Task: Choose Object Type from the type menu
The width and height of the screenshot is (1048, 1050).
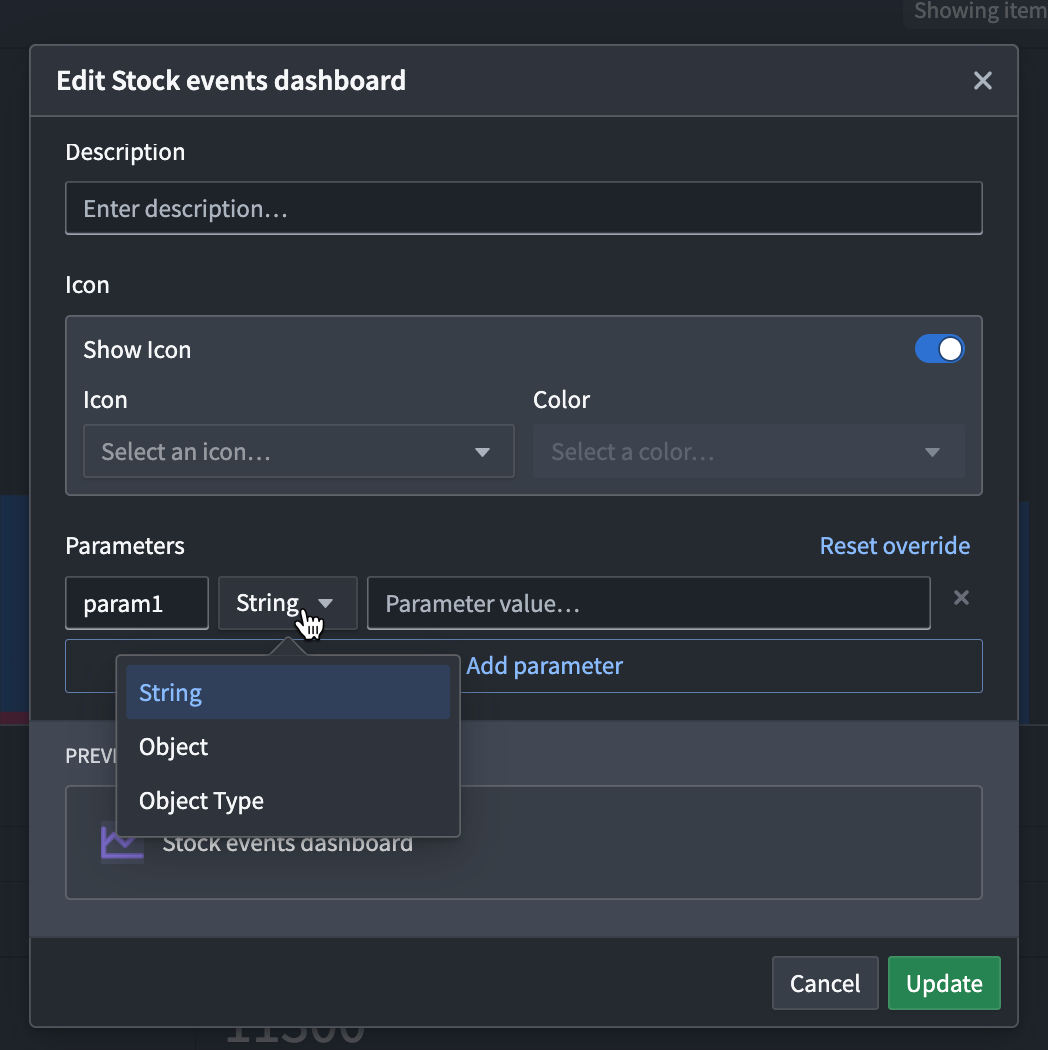Action: tap(288, 801)
